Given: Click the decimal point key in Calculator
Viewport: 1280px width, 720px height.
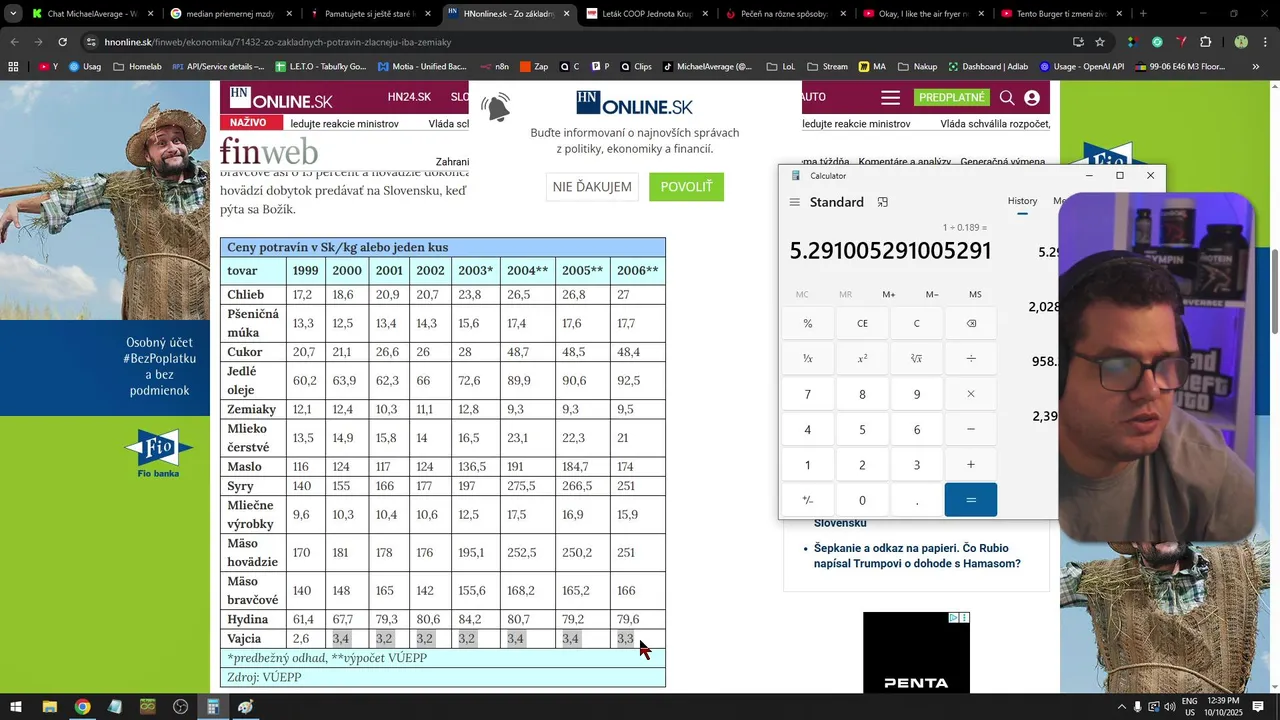Looking at the screenshot, I should coord(917,500).
